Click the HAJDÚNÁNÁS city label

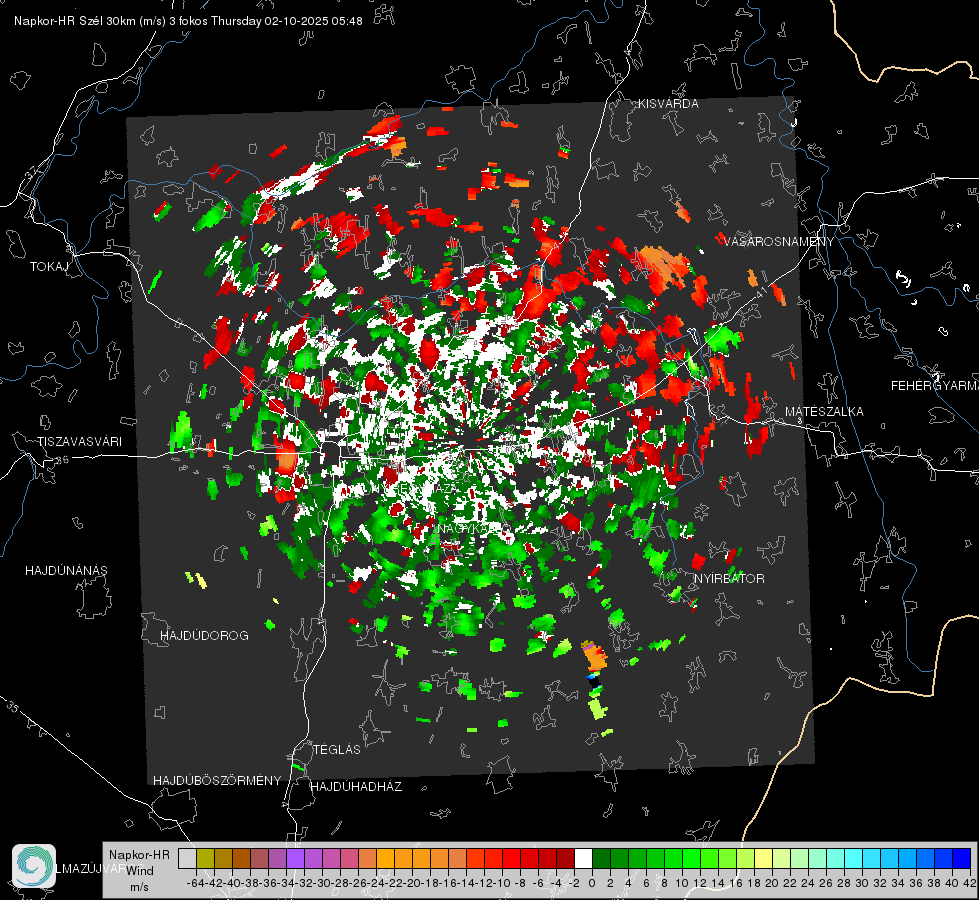(x=66, y=571)
